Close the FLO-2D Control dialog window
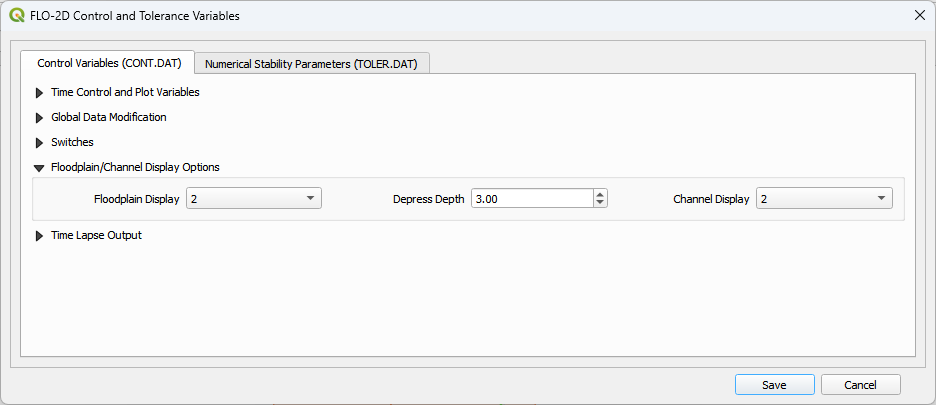Image resolution: width=936 pixels, height=405 pixels. (x=919, y=16)
